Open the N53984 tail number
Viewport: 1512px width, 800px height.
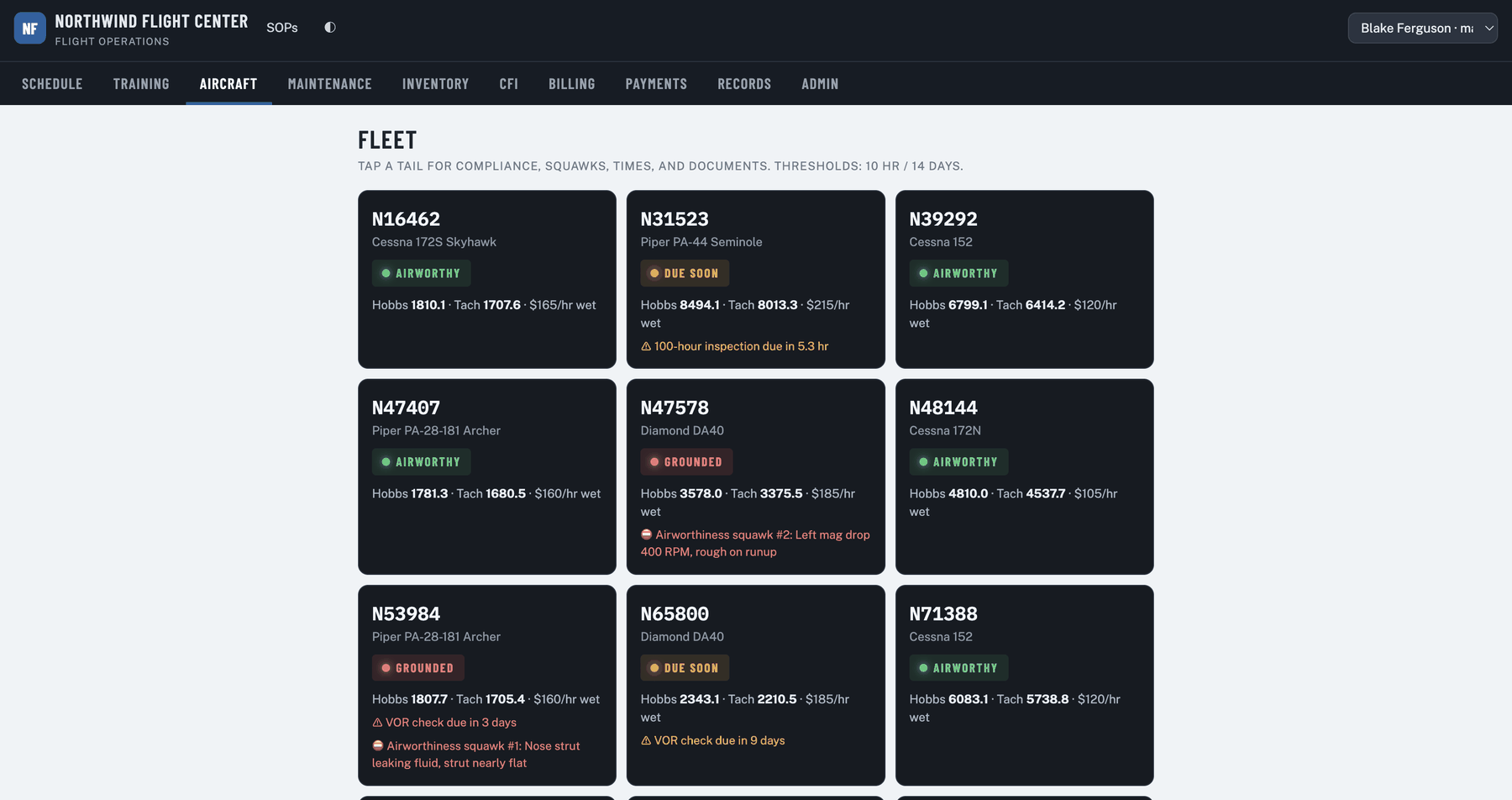pos(406,614)
